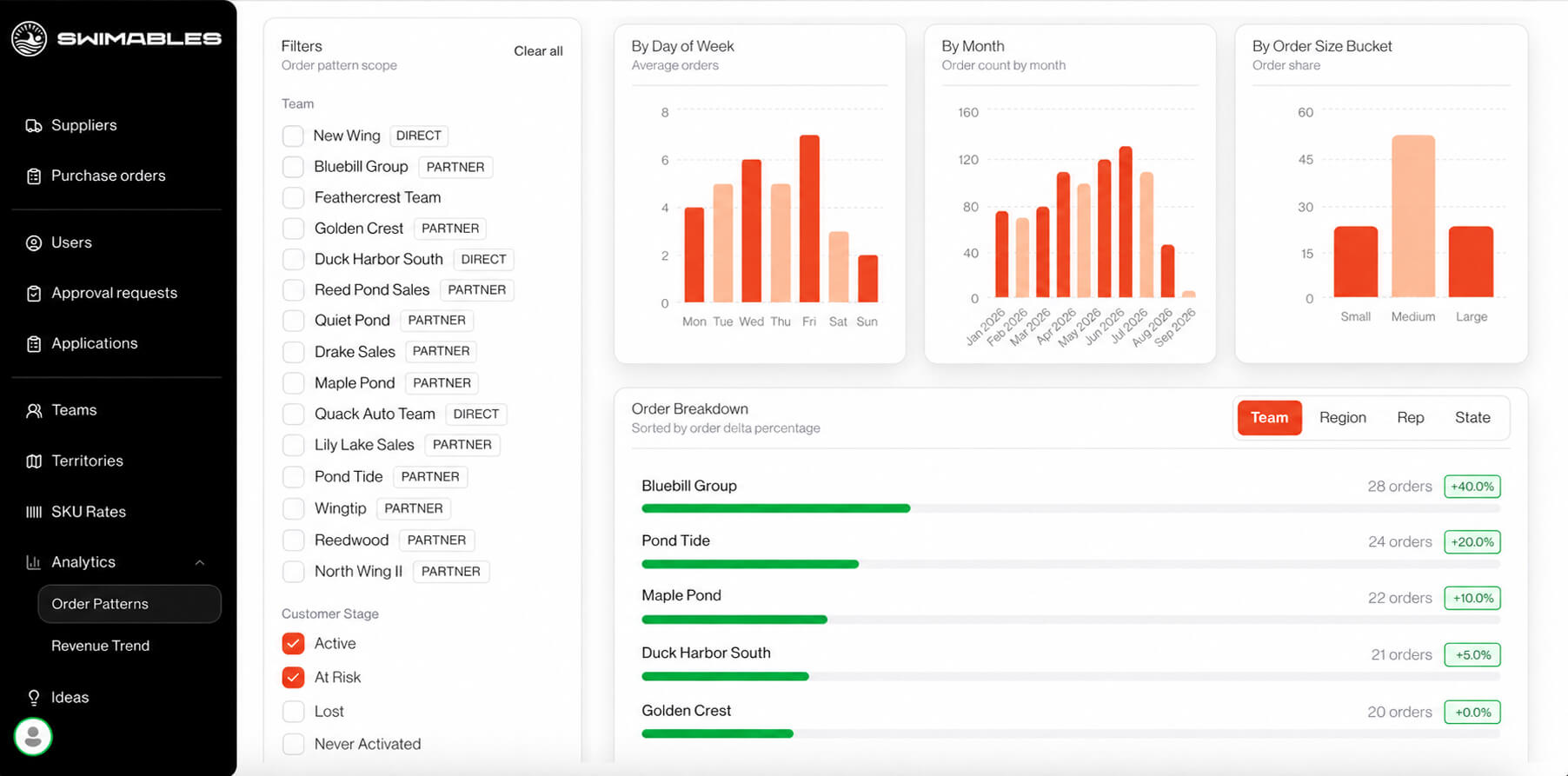Viewport: 1568px width, 776px height.
Task: Click the Territories map icon
Action: click(34, 461)
